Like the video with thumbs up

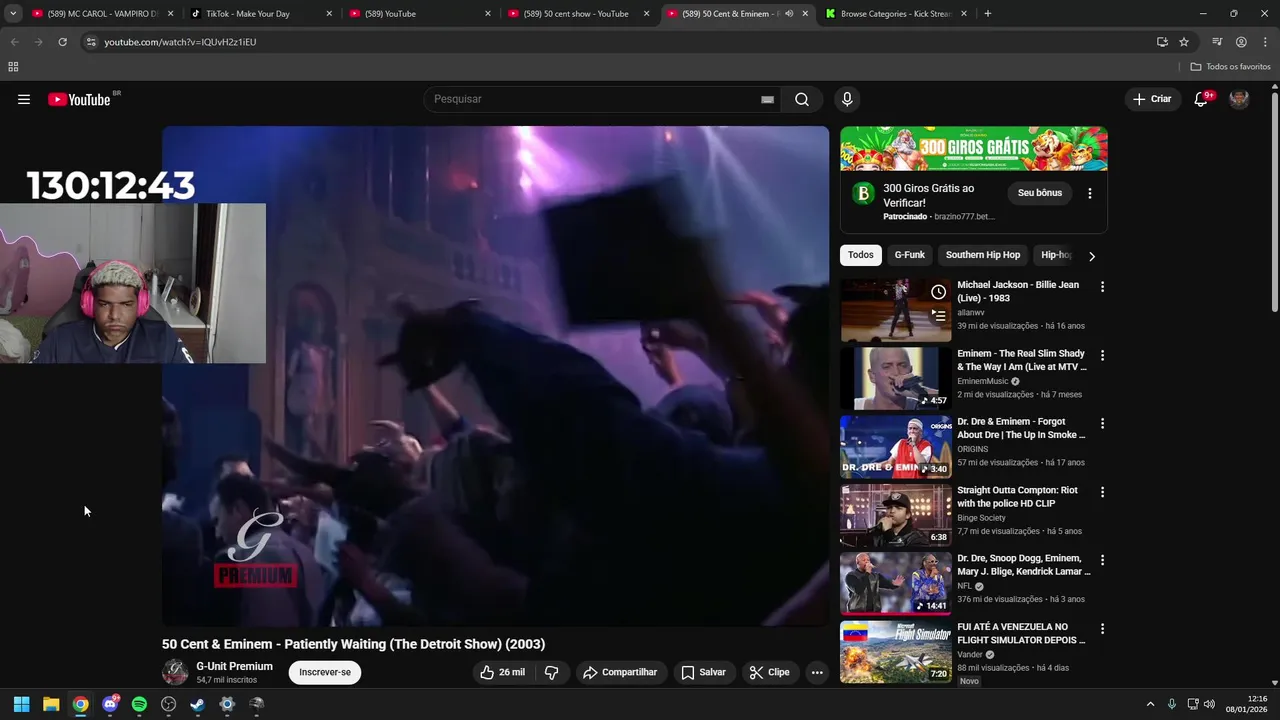coord(502,672)
